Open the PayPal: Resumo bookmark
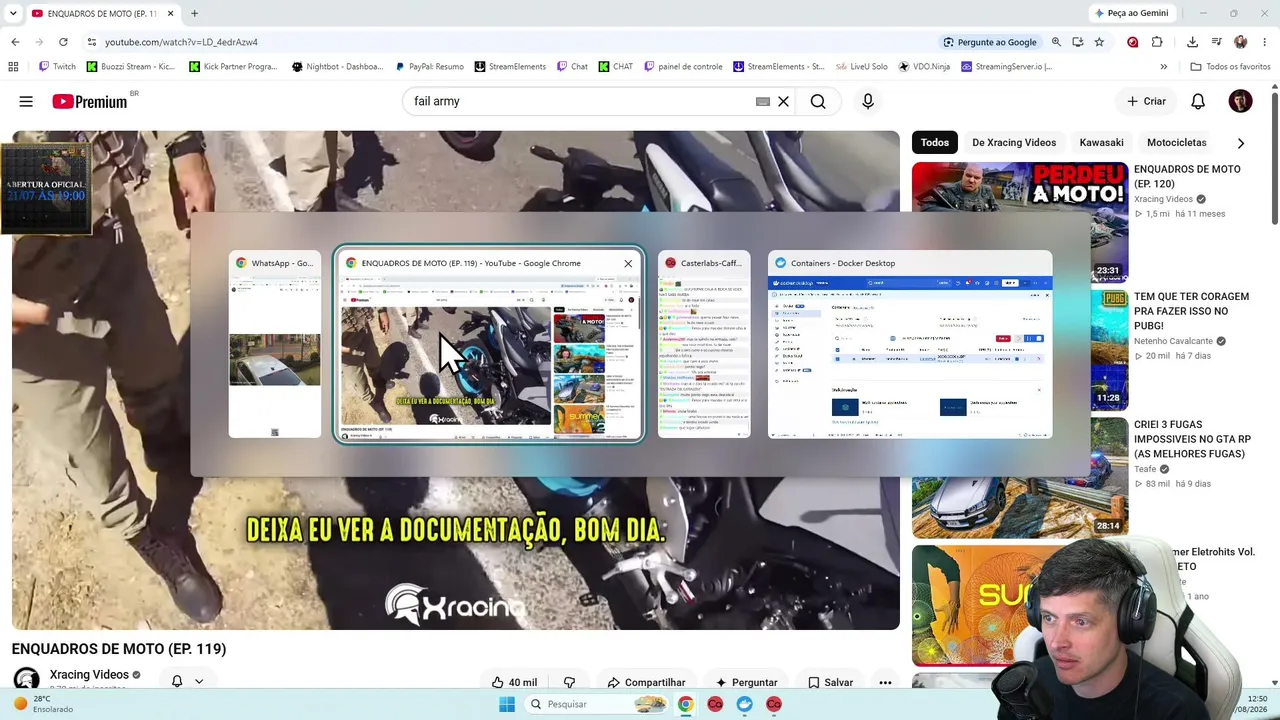This screenshot has height=720, width=1280. [x=429, y=67]
